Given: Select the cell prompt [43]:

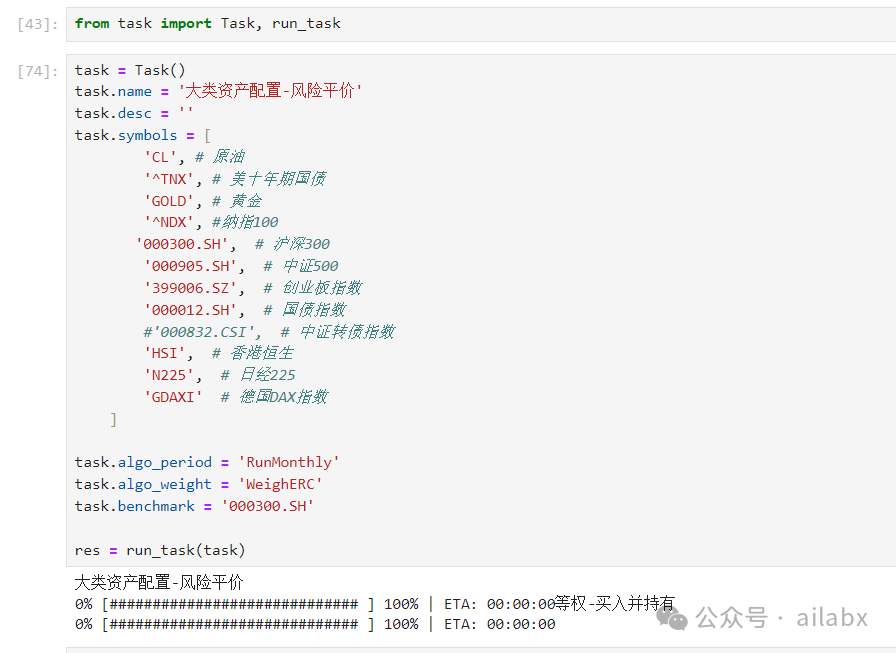Looking at the screenshot, I should [38, 24].
